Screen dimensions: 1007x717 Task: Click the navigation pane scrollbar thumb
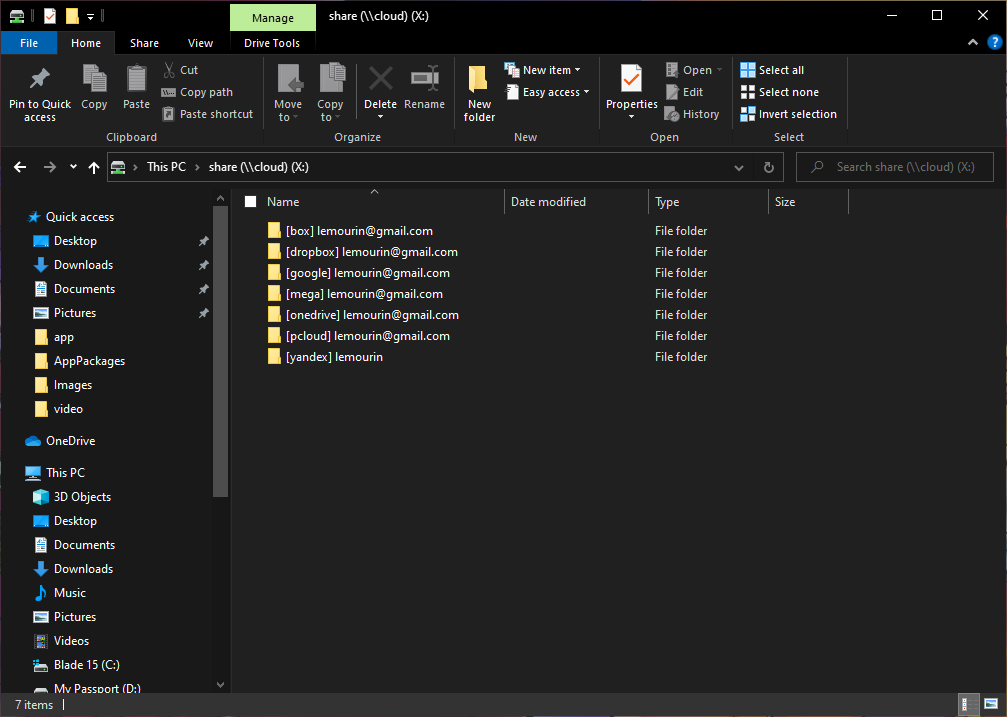[x=220, y=351]
